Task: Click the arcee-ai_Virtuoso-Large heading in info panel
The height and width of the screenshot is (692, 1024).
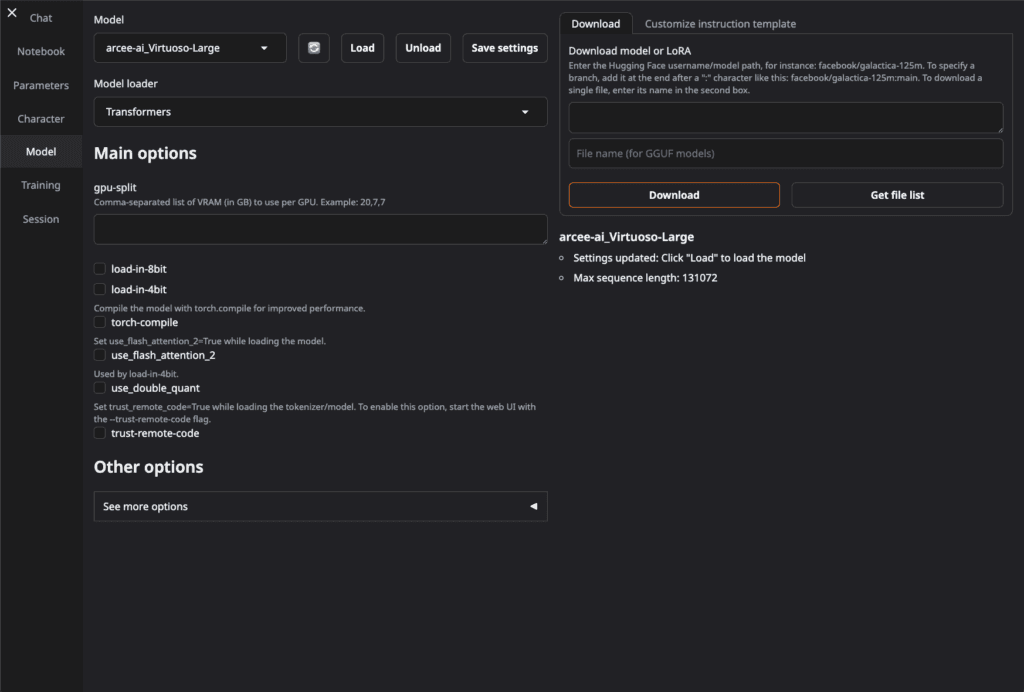Action: click(626, 236)
